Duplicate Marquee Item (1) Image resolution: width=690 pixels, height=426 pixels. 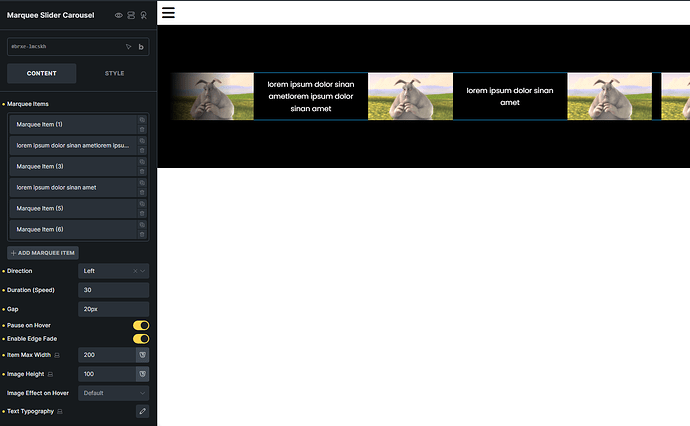click(x=142, y=120)
